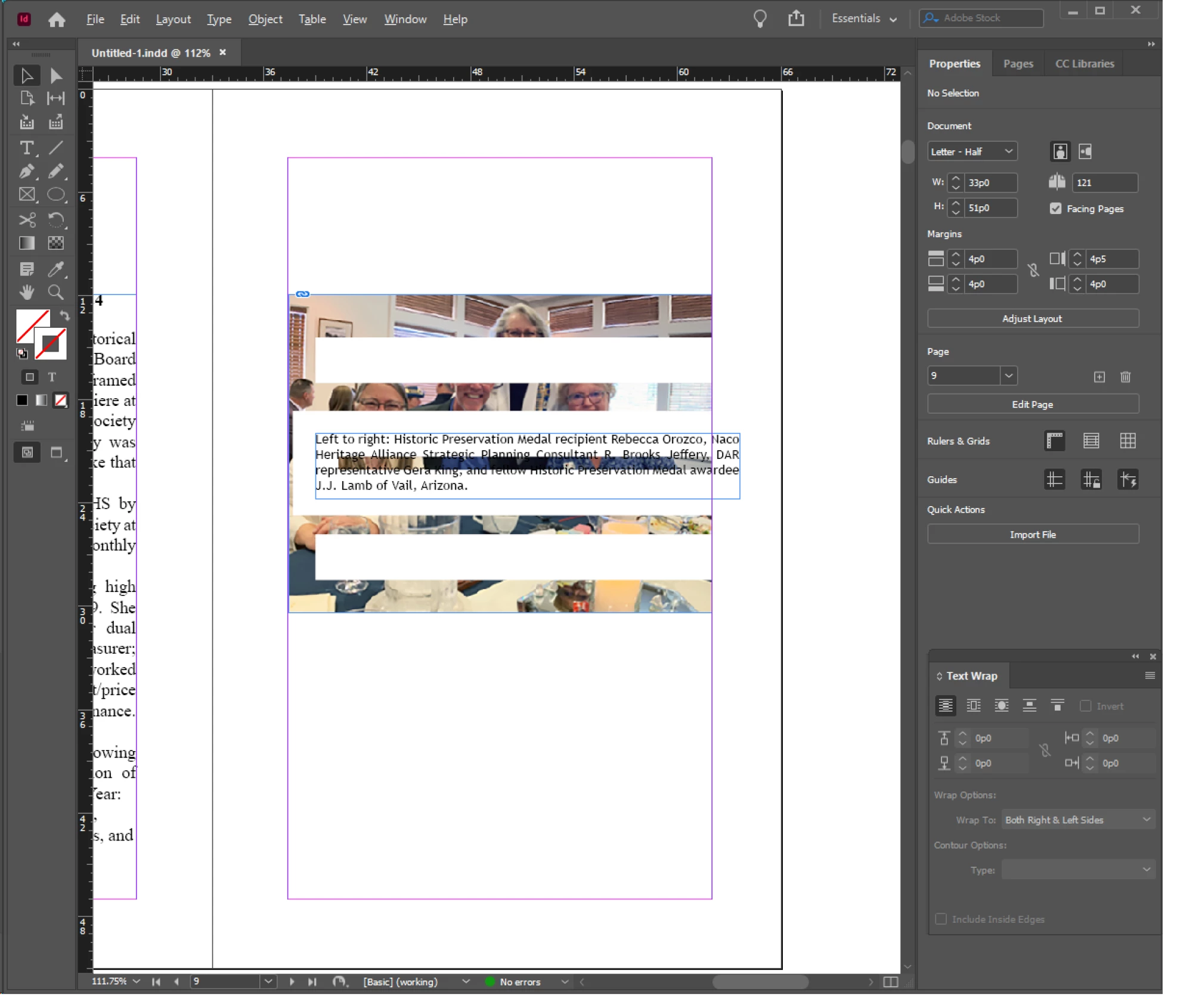Toggle Include Inside Edges checkbox
Screen dimensions: 1202x1008
[x=941, y=919]
